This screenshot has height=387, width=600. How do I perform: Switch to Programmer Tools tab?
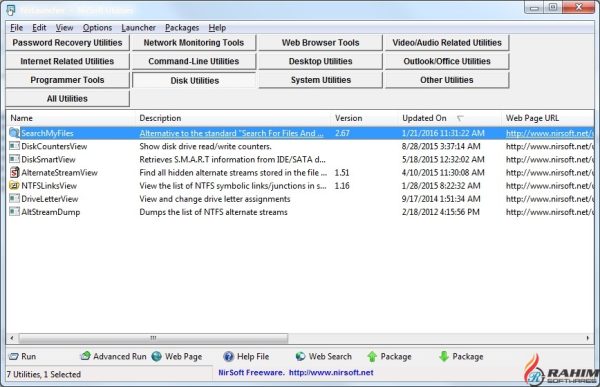67,80
